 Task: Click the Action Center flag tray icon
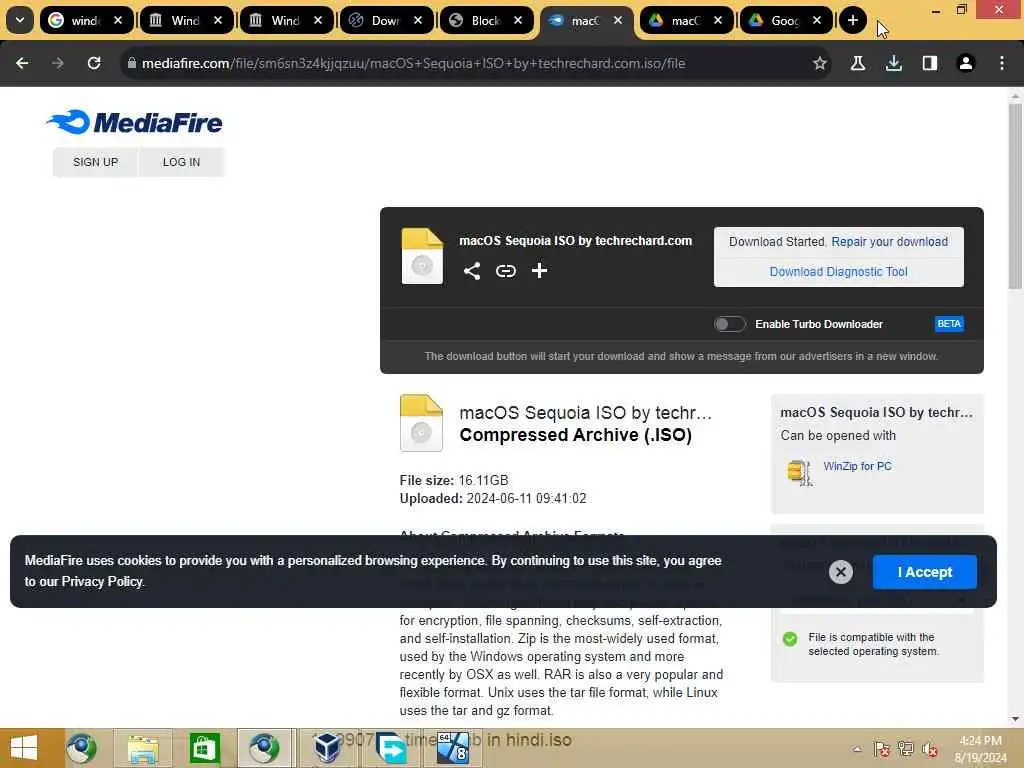coord(882,749)
